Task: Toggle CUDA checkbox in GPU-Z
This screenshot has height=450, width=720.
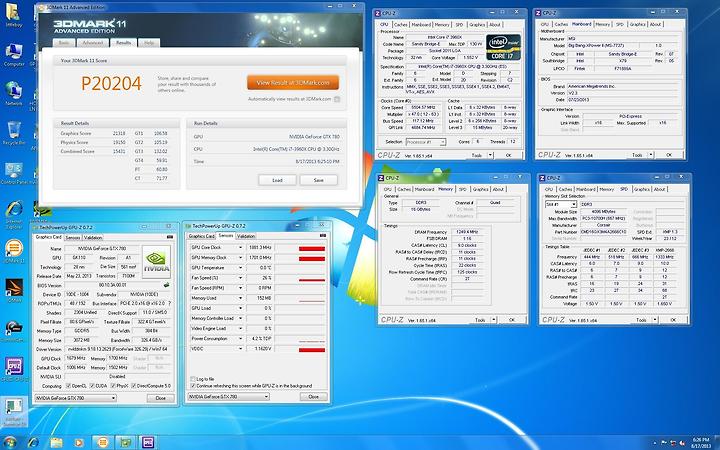Action: pos(92,386)
